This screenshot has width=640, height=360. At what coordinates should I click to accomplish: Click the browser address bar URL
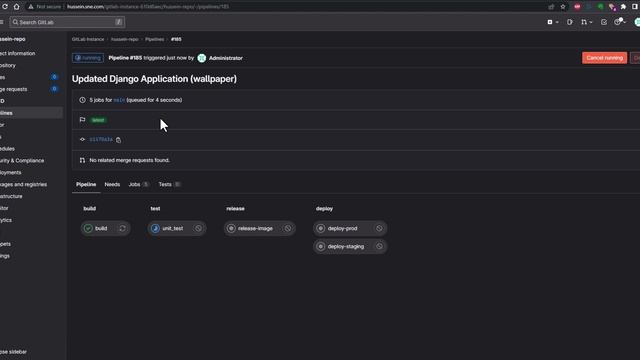click(x=148, y=7)
